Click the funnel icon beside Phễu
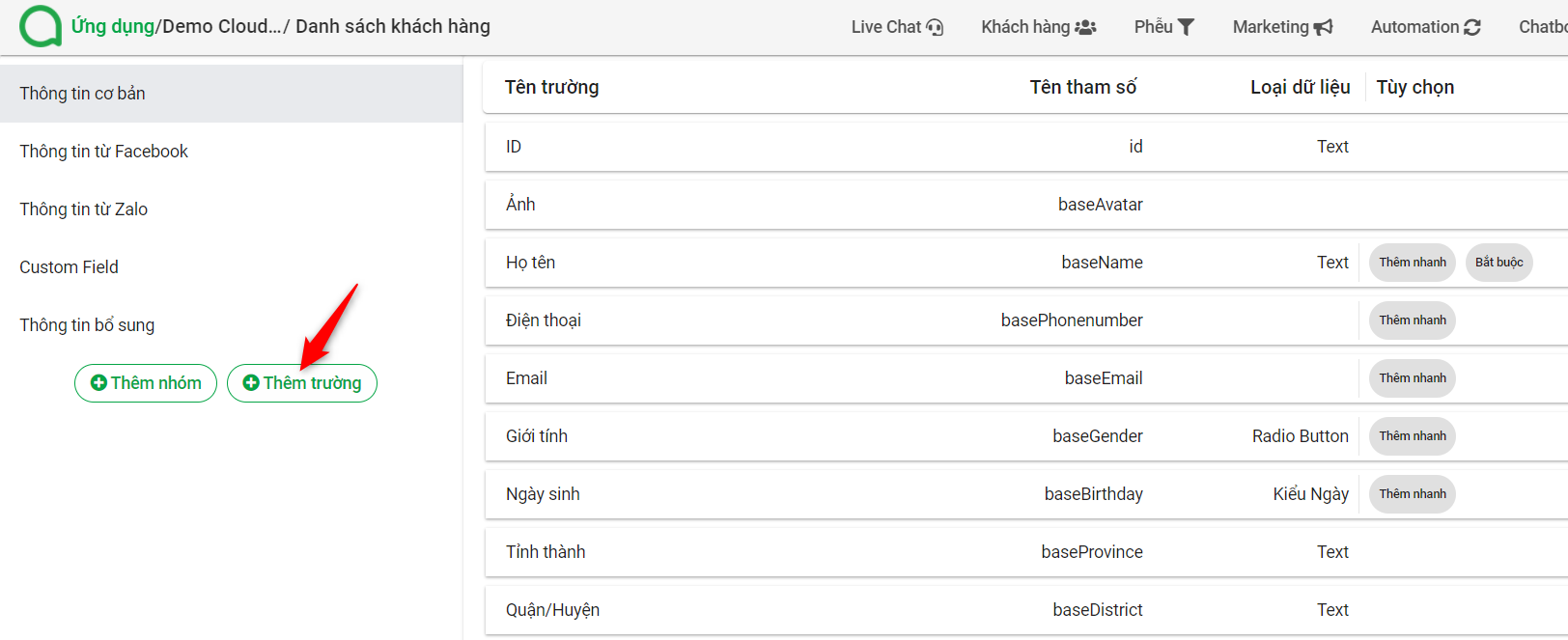This screenshot has width=1568, height=640. click(1186, 27)
